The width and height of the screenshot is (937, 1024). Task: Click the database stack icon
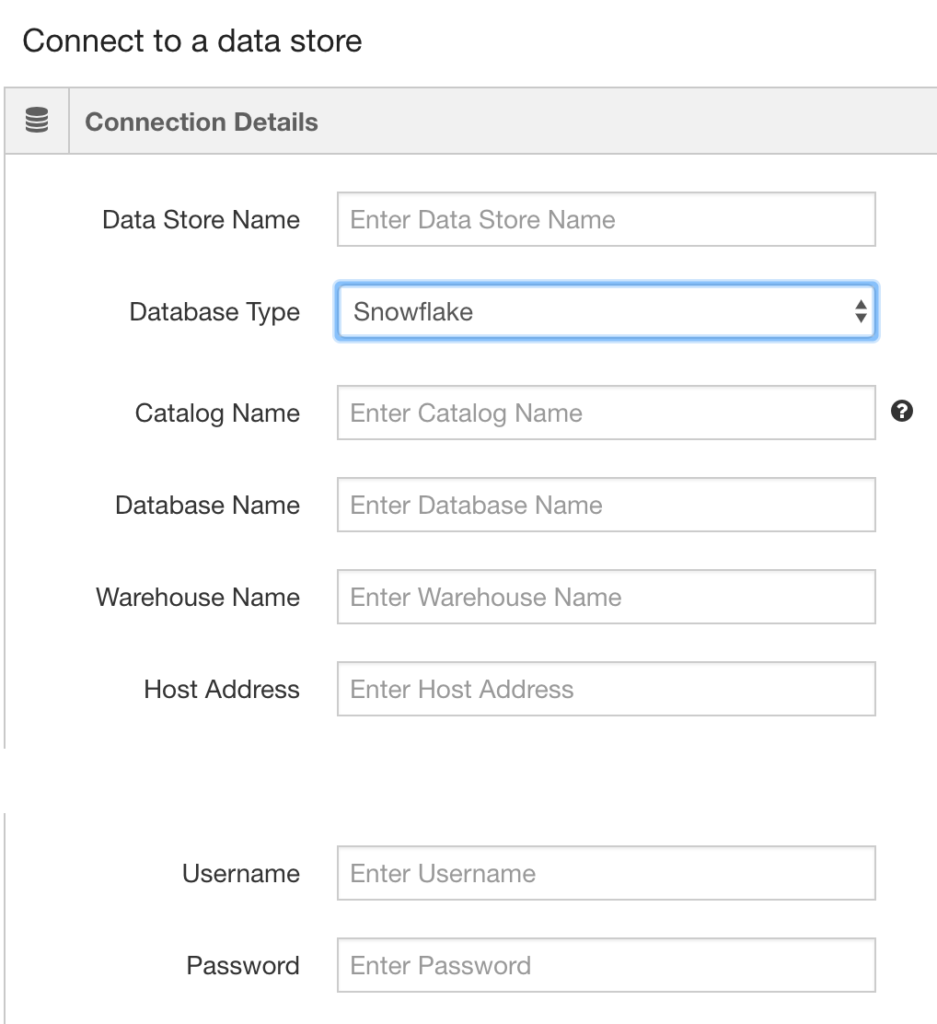click(x=37, y=121)
